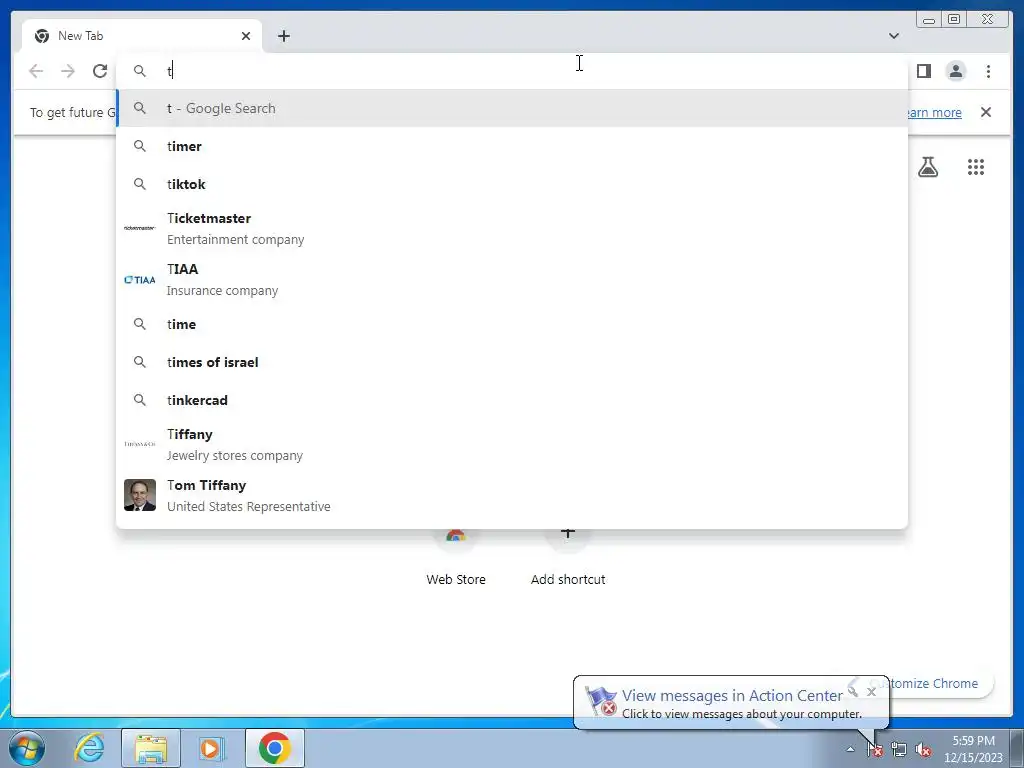Click the Tom Tiffany portrait thumbnail
Viewport: 1024px width, 768px height.
point(140,495)
